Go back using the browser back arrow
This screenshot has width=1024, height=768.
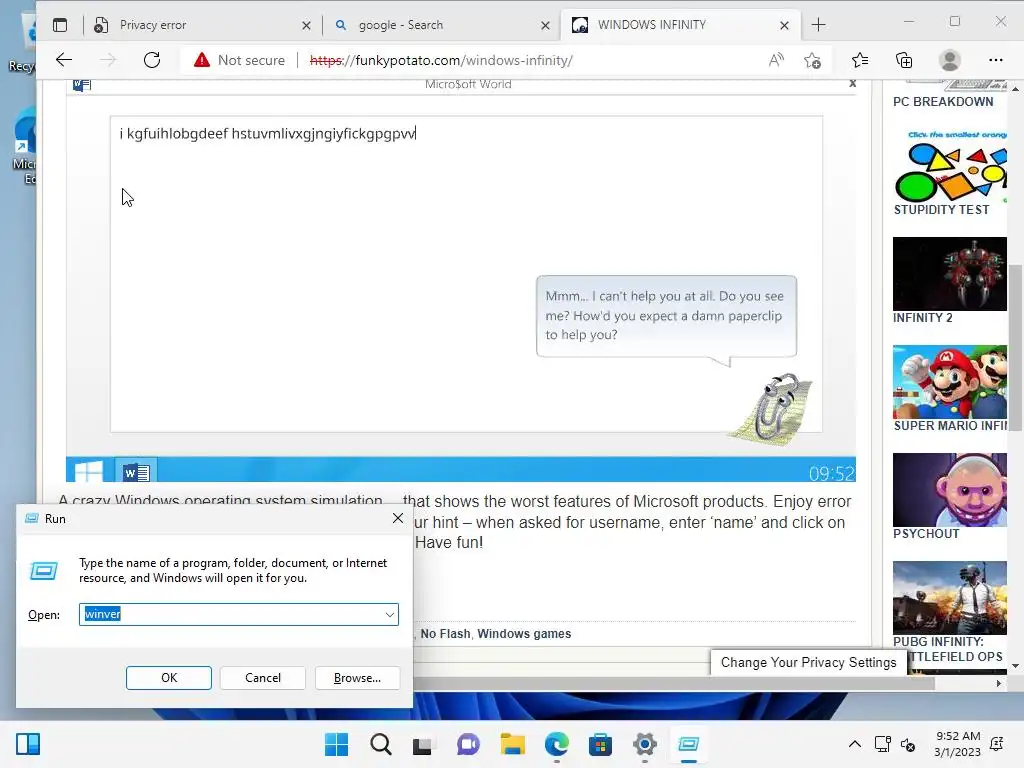click(63, 60)
